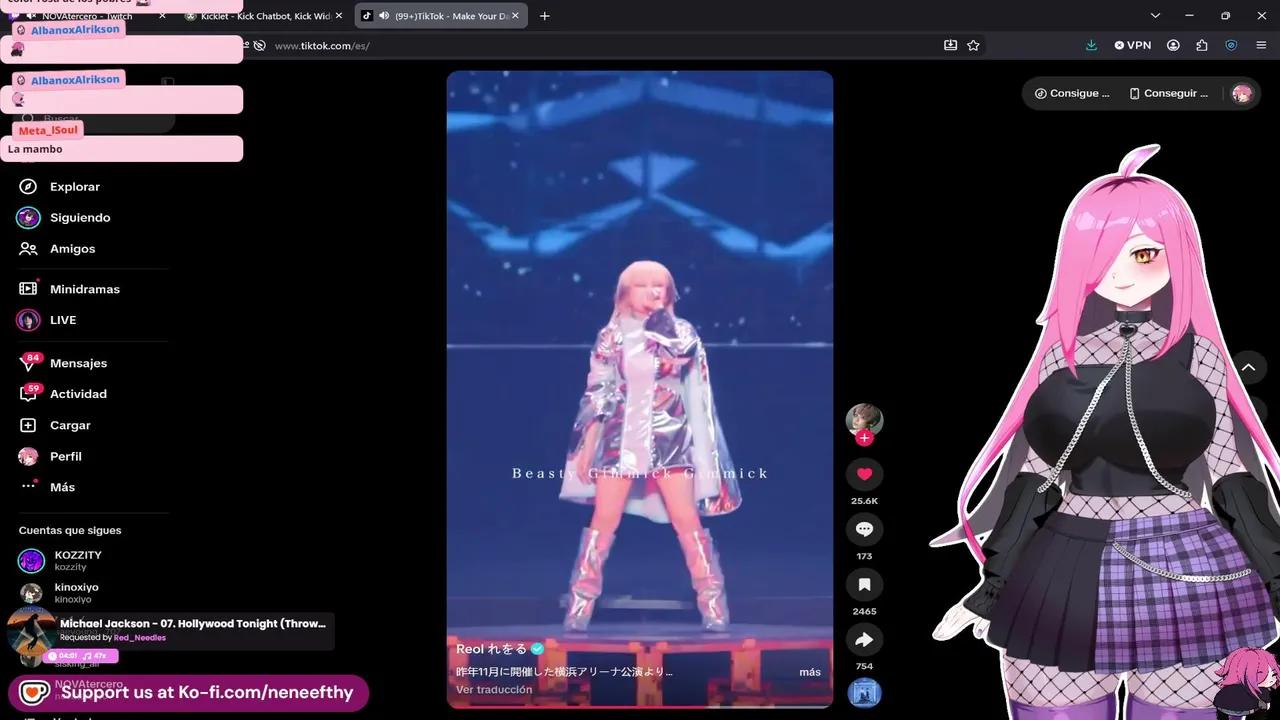1280x720 pixels.
Task: Close the Kicklet browser tab
Action: (x=339, y=16)
